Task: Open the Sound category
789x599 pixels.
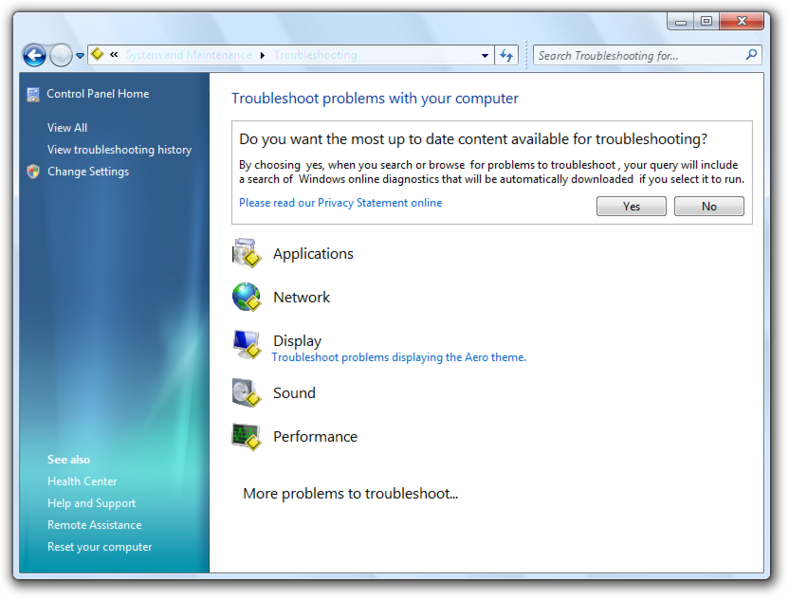Action: click(x=294, y=393)
